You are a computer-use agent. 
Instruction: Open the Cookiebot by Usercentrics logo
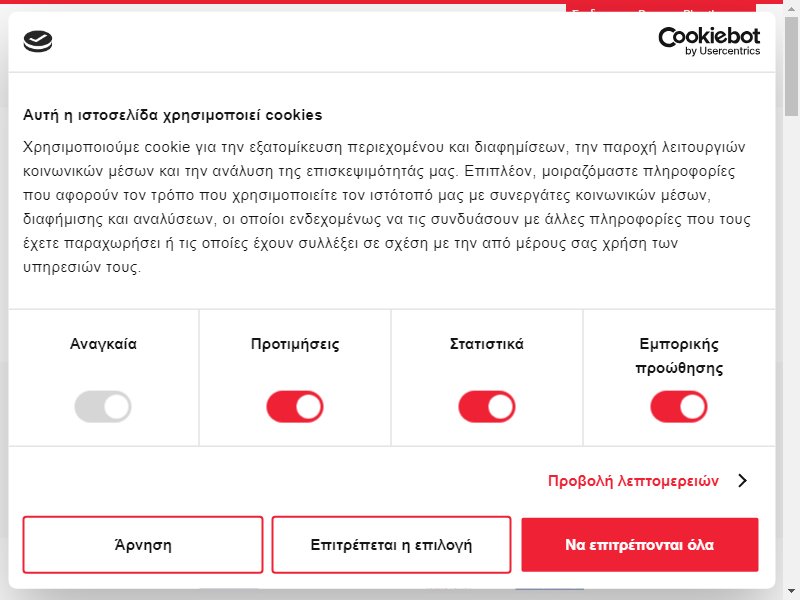point(709,41)
